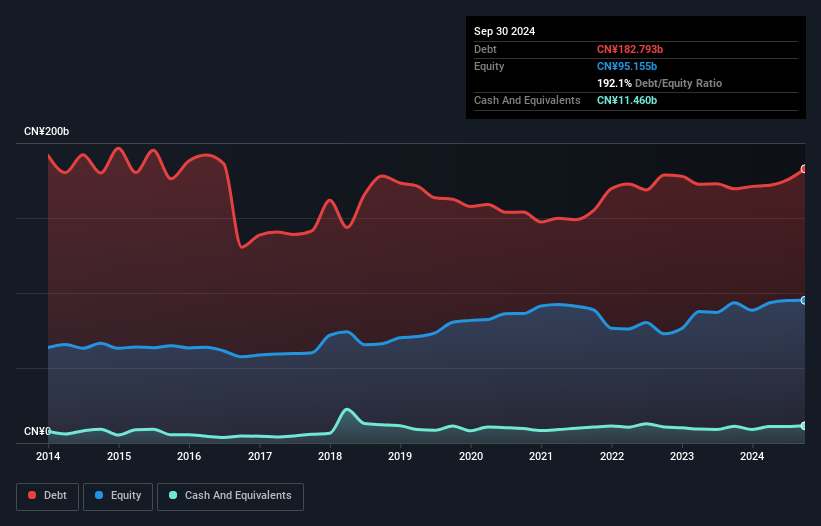Viewport: 821px width, 526px height.
Task: Click the Equity label in tooltip
Action: pyautogui.click(x=489, y=66)
